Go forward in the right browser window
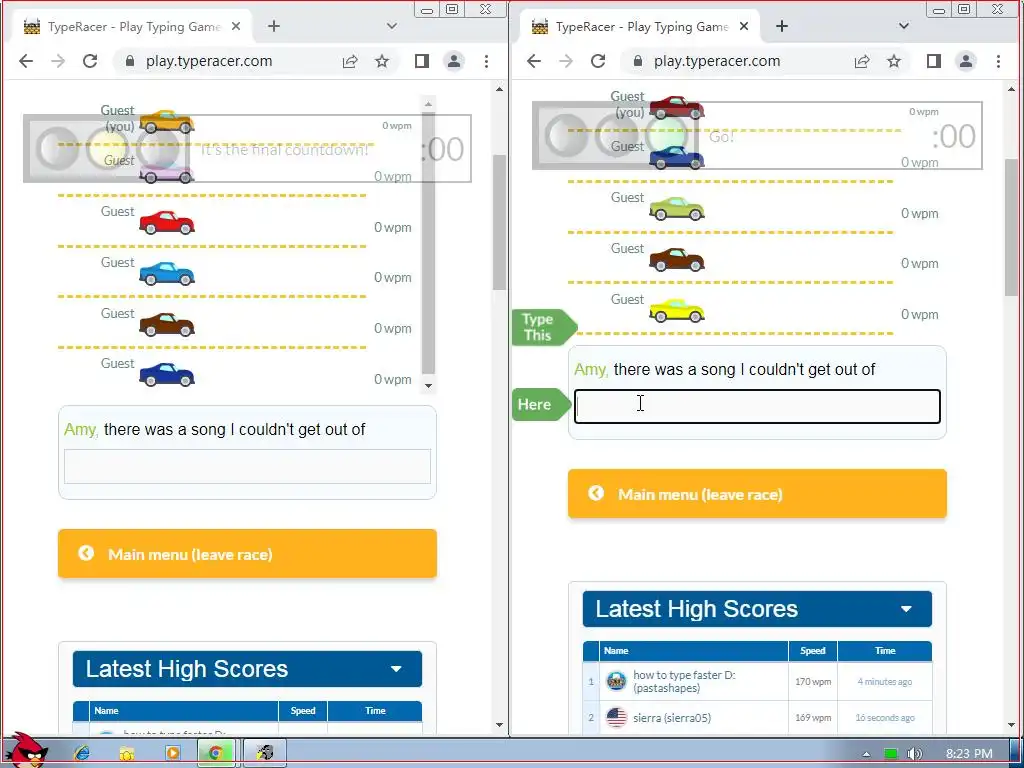1024x768 pixels. pyautogui.click(x=566, y=61)
